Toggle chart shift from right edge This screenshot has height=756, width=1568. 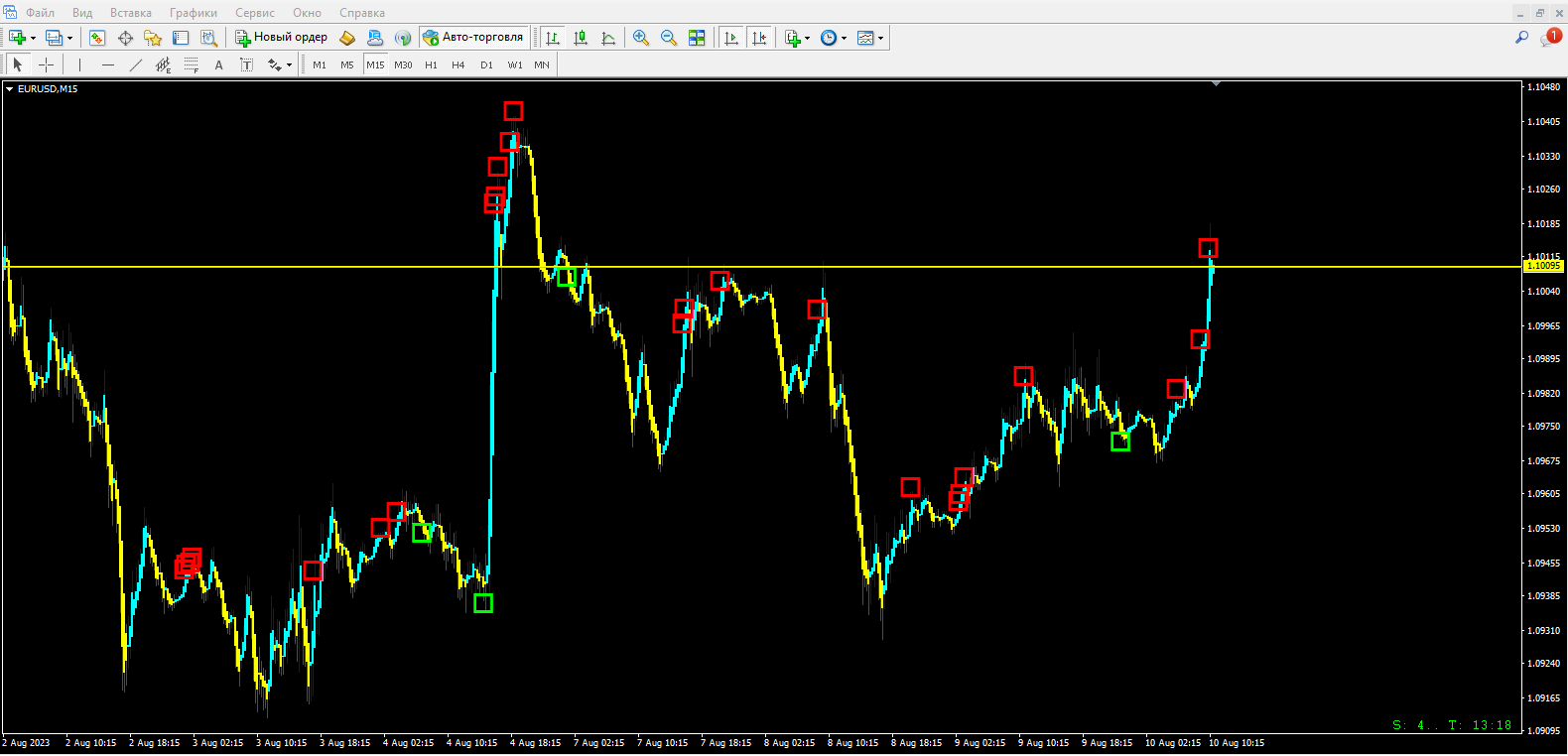pyautogui.click(x=759, y=38)
